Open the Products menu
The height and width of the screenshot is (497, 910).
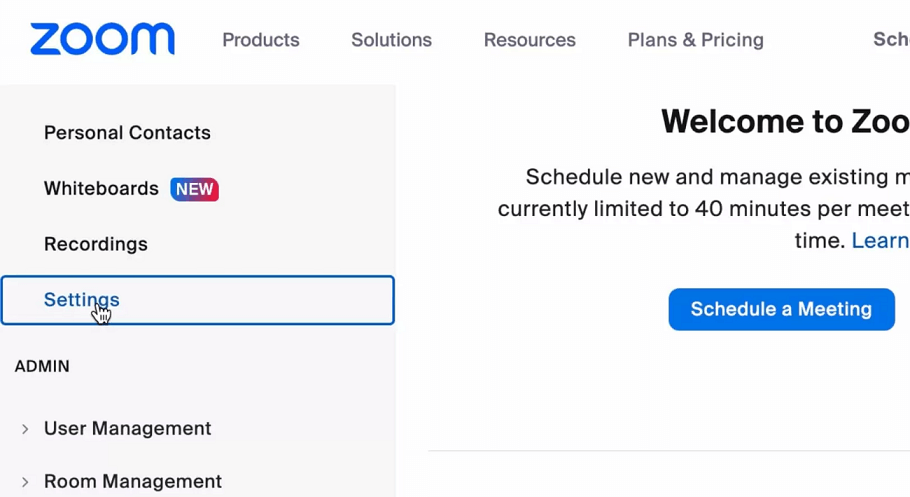pyautogui.click(x=261, y=40)
